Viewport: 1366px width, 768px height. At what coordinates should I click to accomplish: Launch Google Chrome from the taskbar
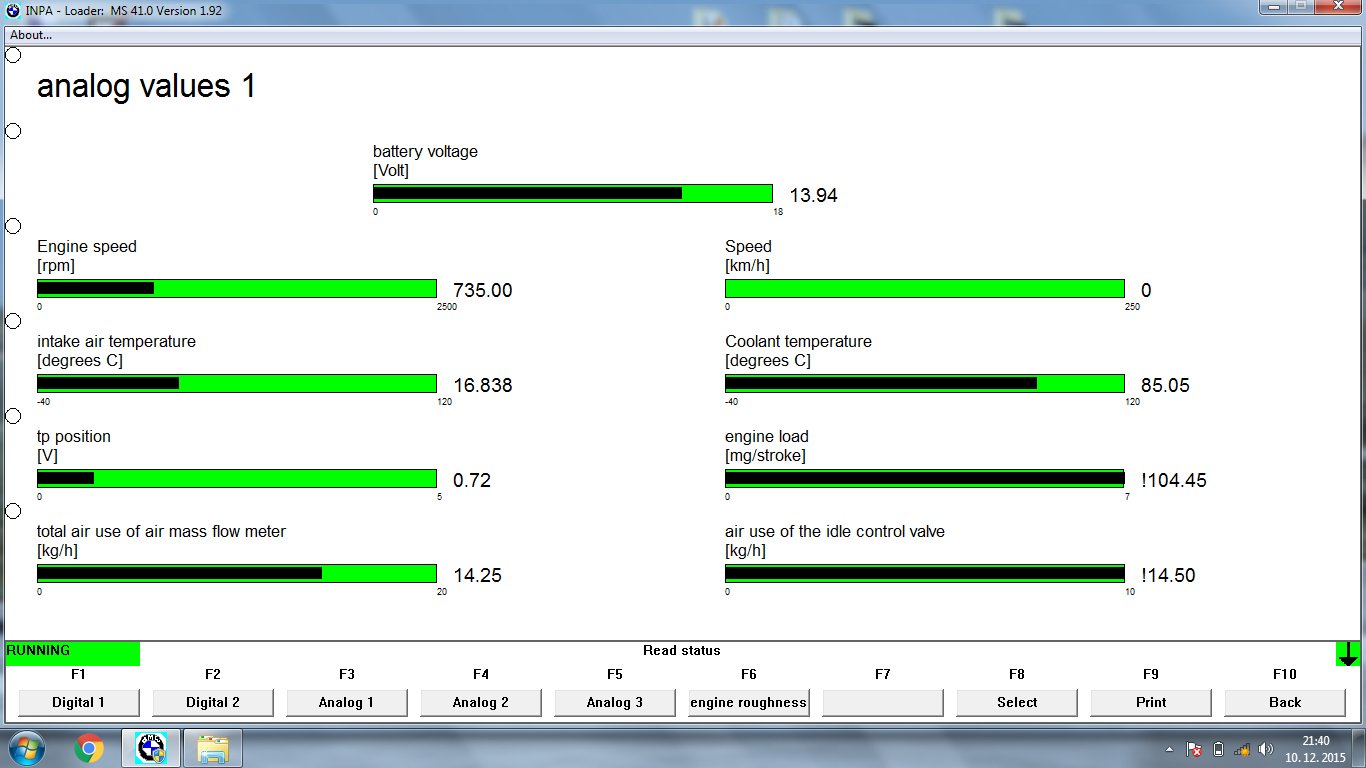coord(89,748)
